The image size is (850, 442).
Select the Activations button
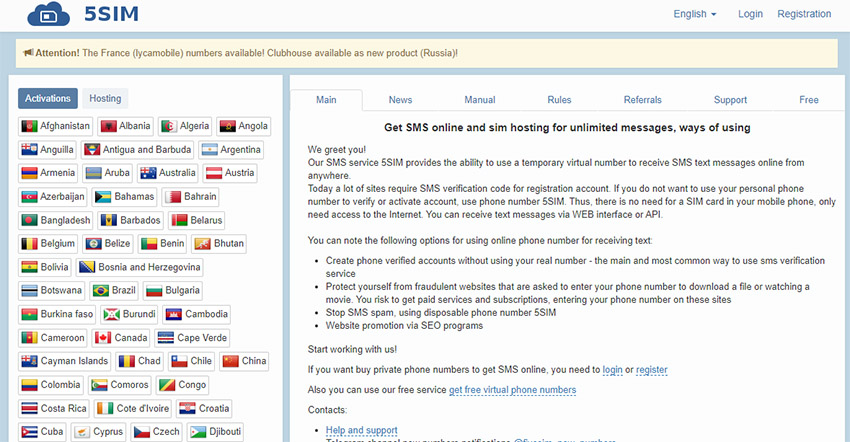pyautogui.click(x=48, y=98)
